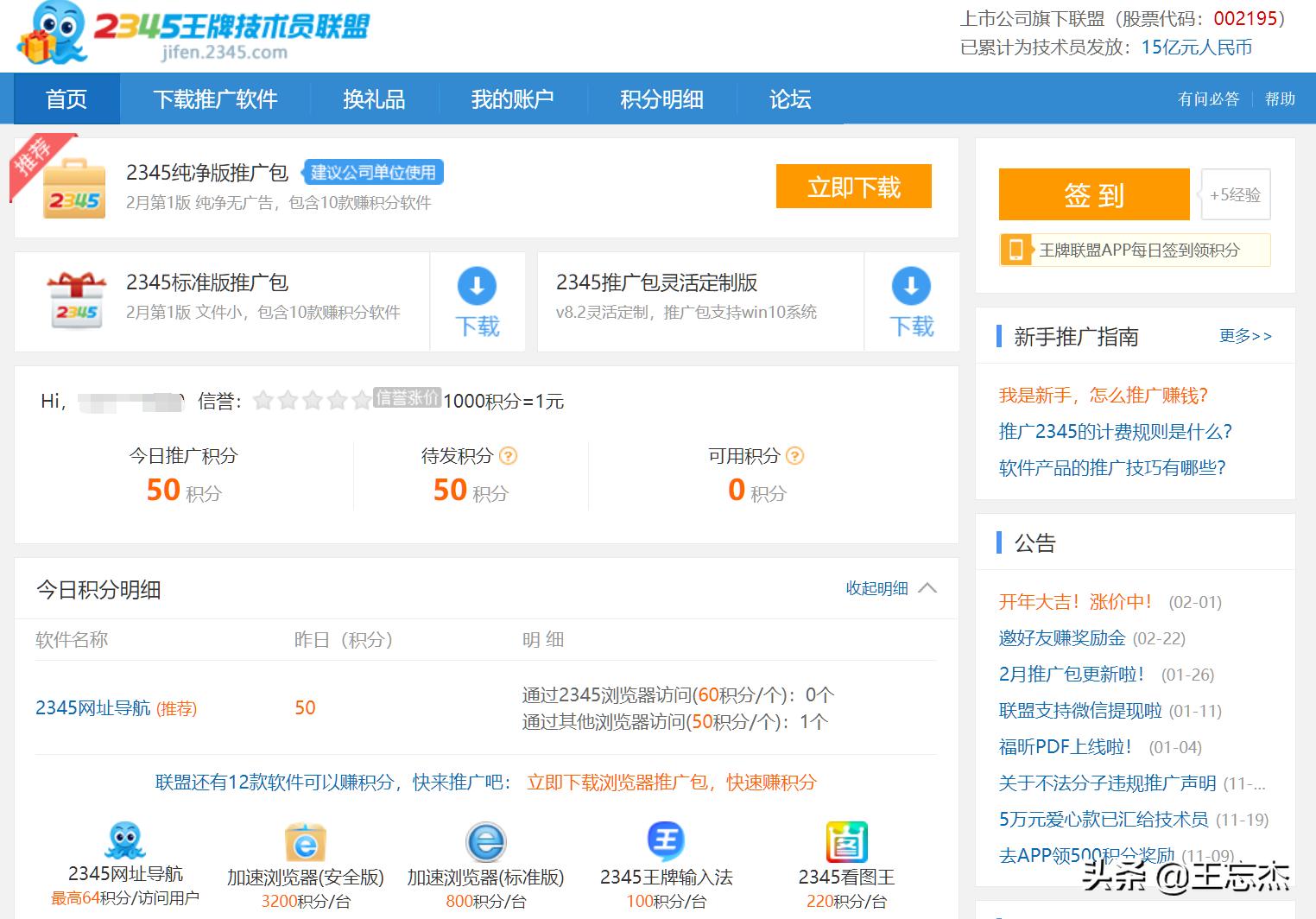The width and height of the screenshot is (1316, 919).
Task: Click the phone icon beside 王牌联盟APP提示
Action: 1017,250
